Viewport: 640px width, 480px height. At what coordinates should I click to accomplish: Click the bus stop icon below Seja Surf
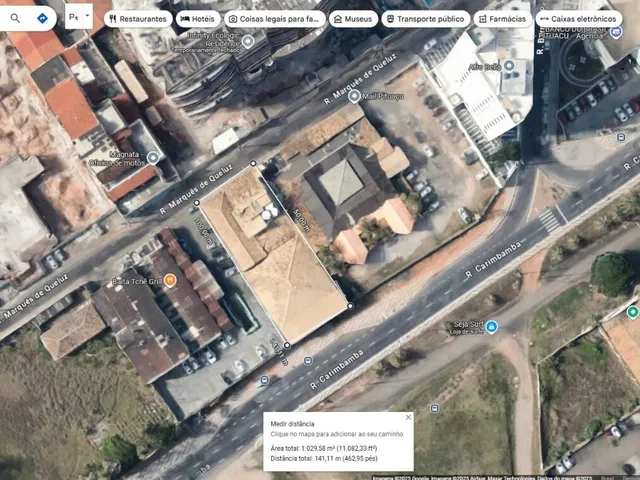(435, 408)
